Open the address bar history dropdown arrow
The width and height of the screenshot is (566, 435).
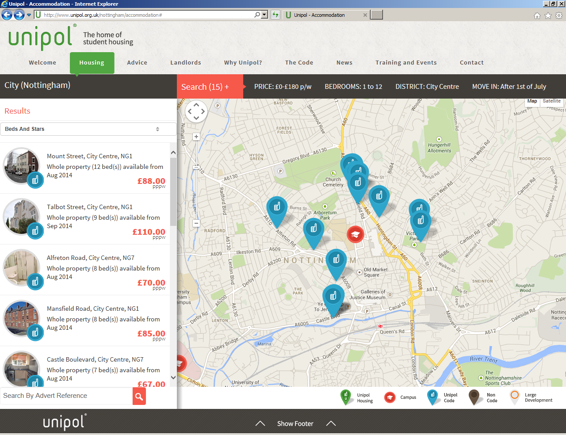[x=265, y=15]
